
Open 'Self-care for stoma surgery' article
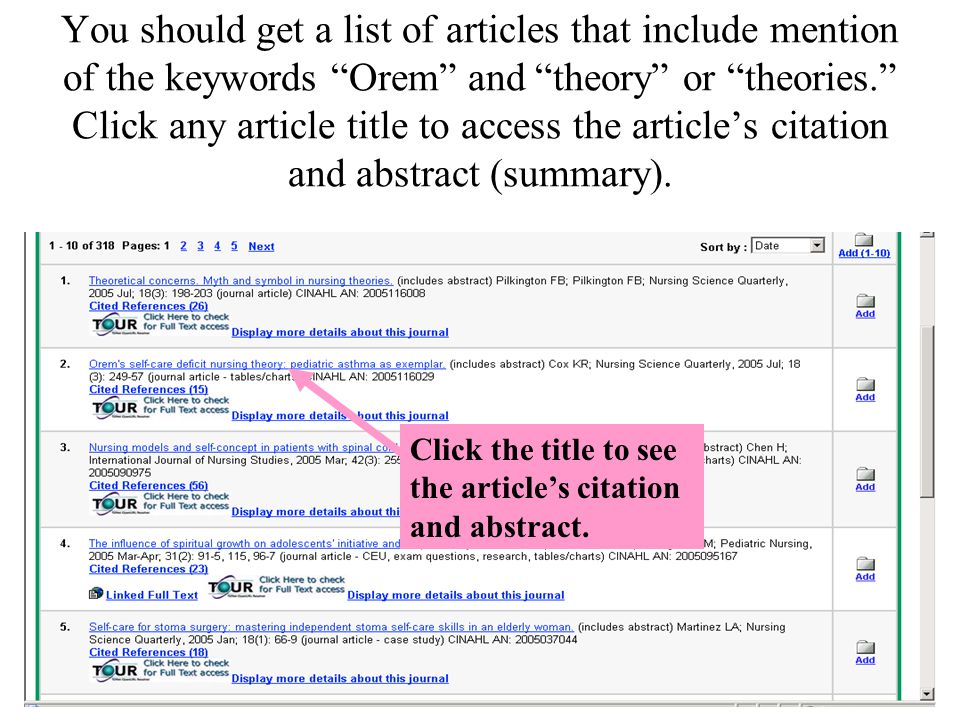coord(331,627)
